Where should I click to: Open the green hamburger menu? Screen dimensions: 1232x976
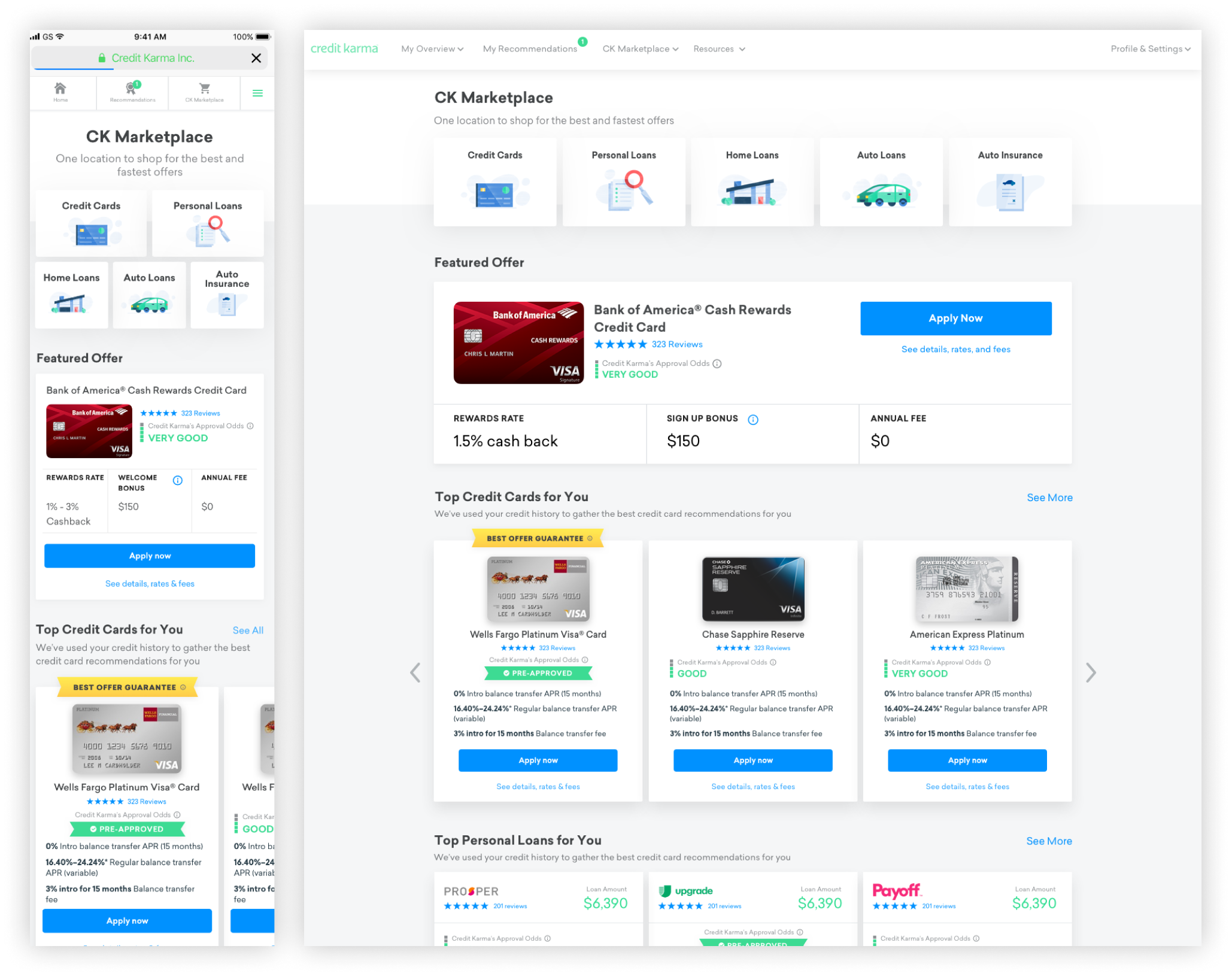tap(257, 93)
